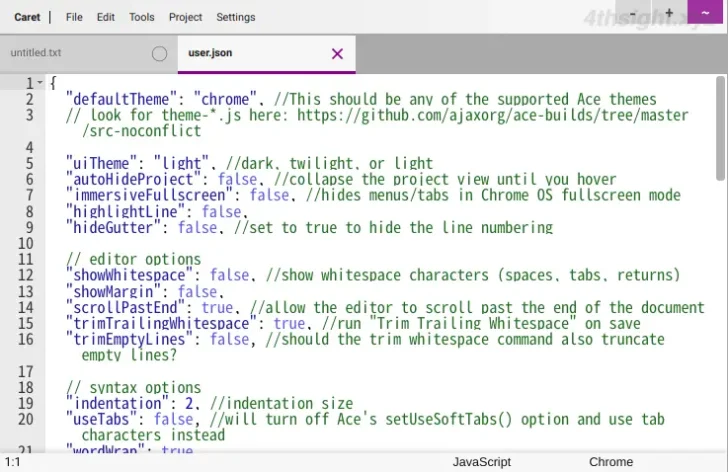This screenshot has height=472, width=728.
Task: Switch to the untitled.txt tab
Action: click(88, 53)
